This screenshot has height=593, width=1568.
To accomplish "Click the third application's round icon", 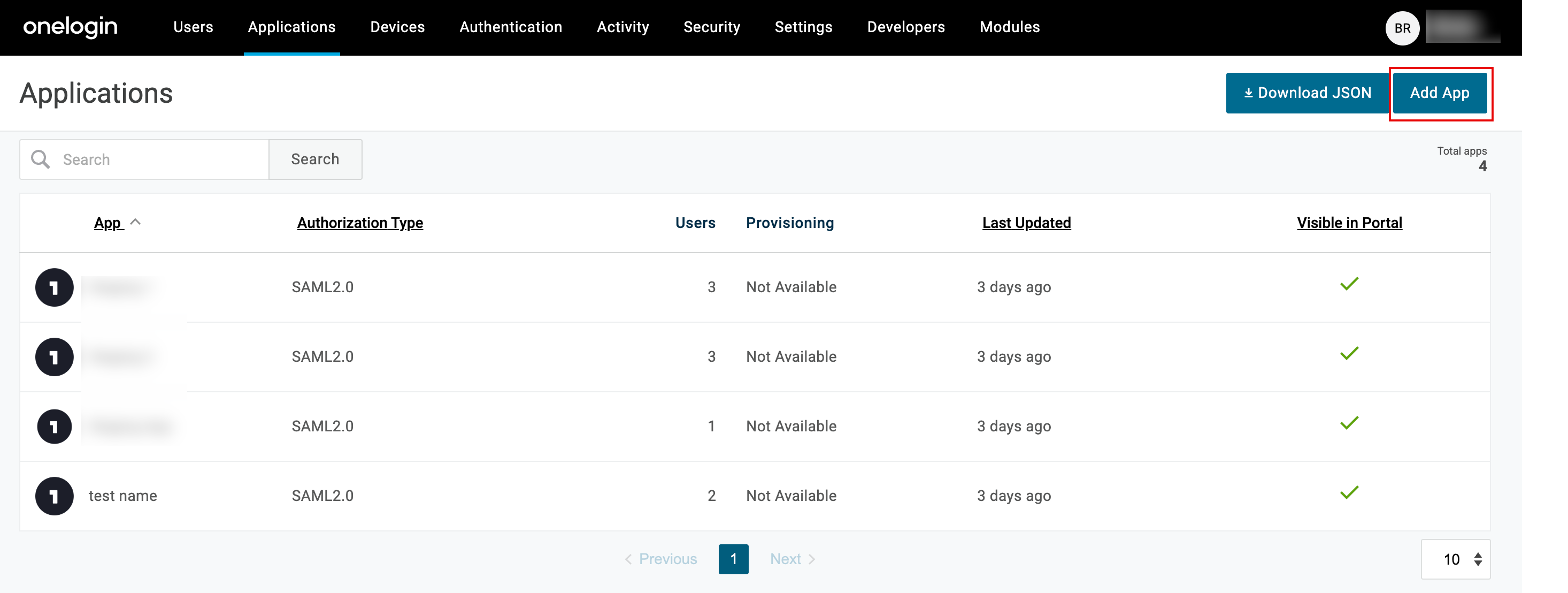I will coord(54,426).
